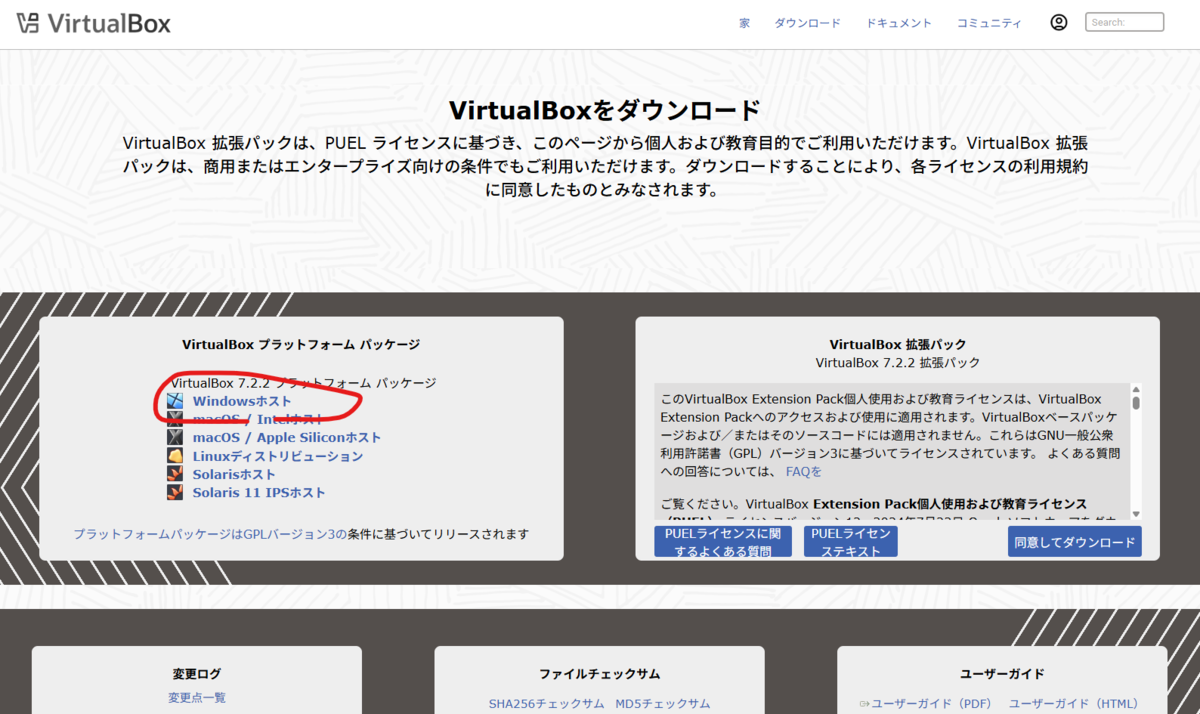Open the SHA256チェックサム link
The width and height of the screenshot is (1200, 714).
(x=547, y=704)
